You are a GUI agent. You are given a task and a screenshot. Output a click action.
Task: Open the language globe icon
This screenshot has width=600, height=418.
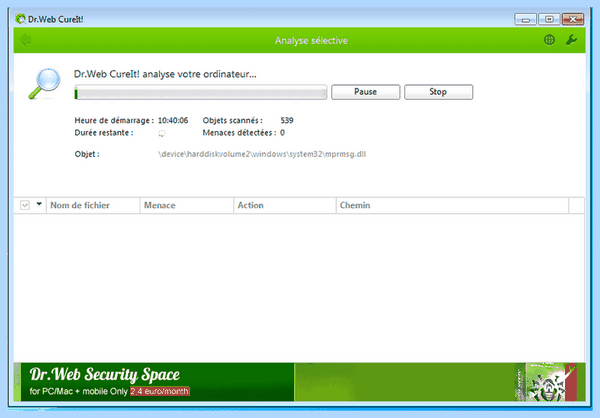(549, 40)
